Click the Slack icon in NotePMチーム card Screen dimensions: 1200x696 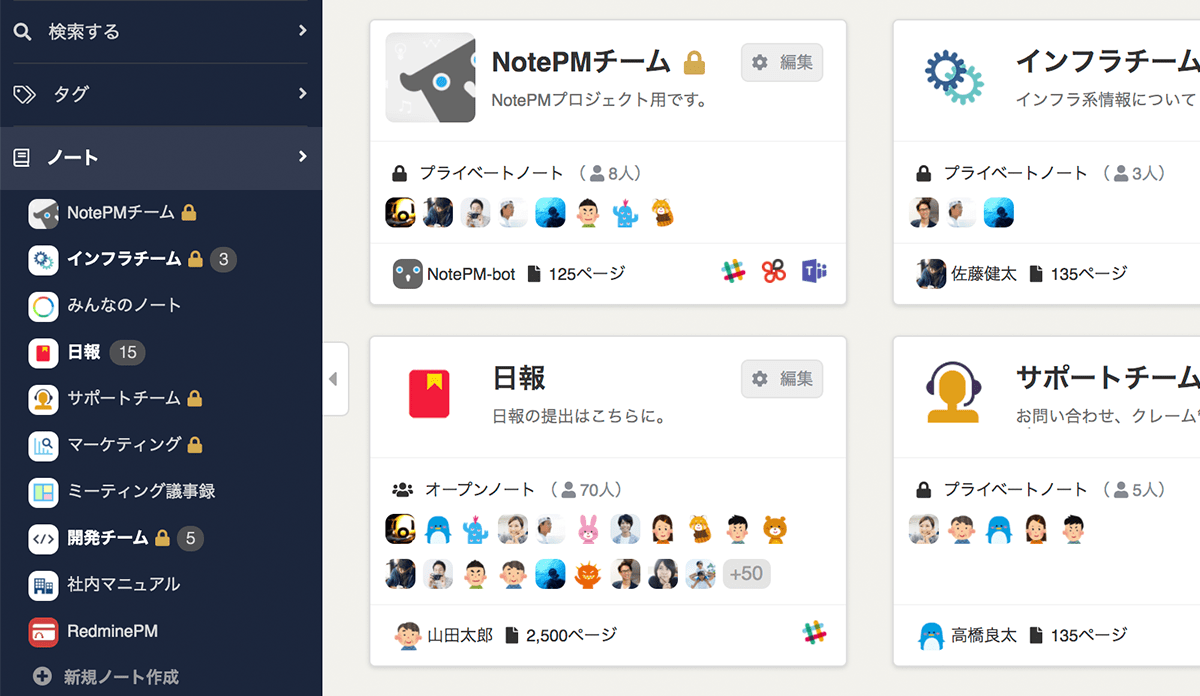coord(734,272)
